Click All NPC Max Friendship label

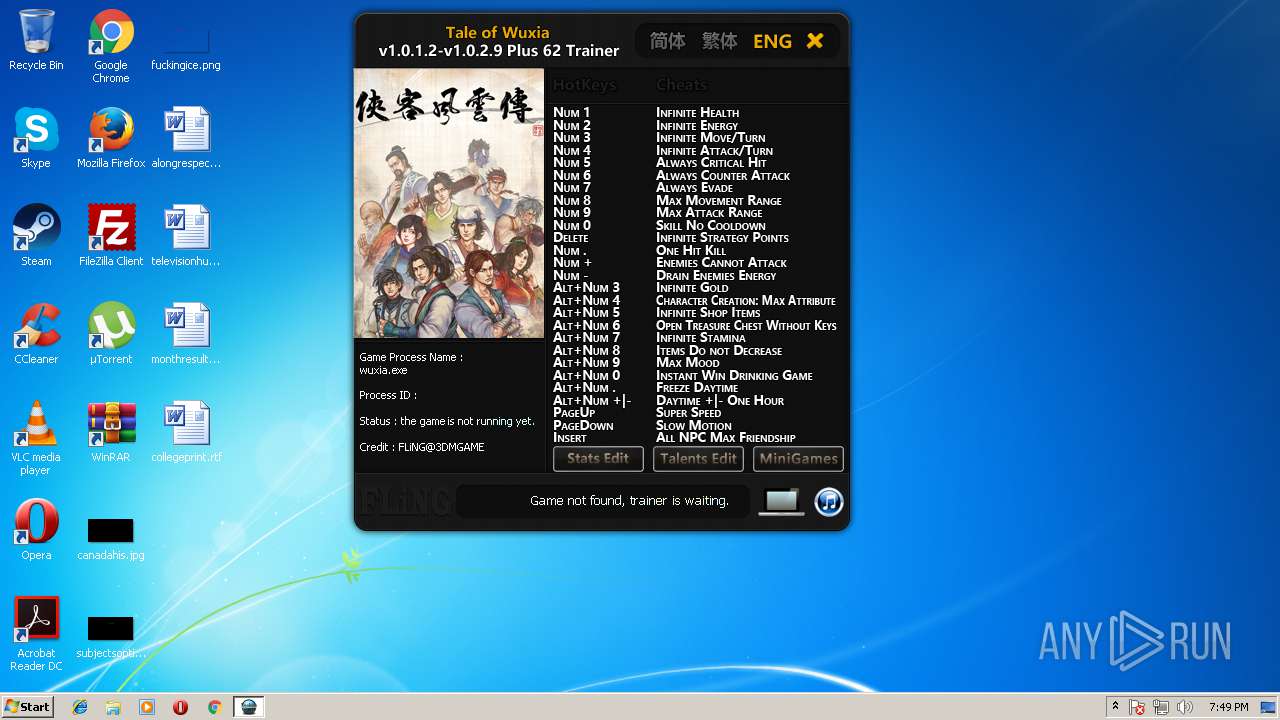point(725,438)
